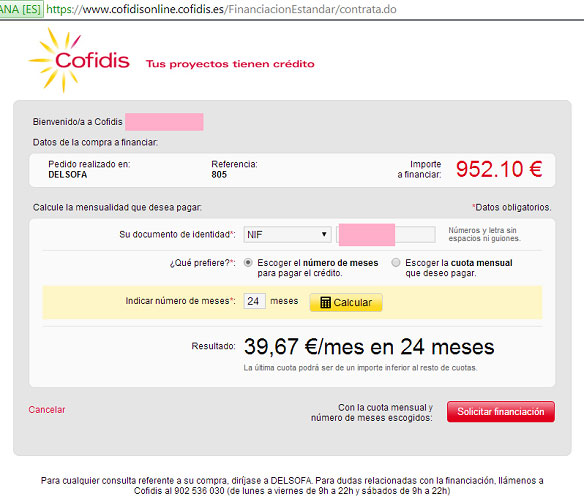Image resolution: width=584 pixels, height=499 pixels.
Task: Click Solicitar financiación button
Action: [501, 411]
